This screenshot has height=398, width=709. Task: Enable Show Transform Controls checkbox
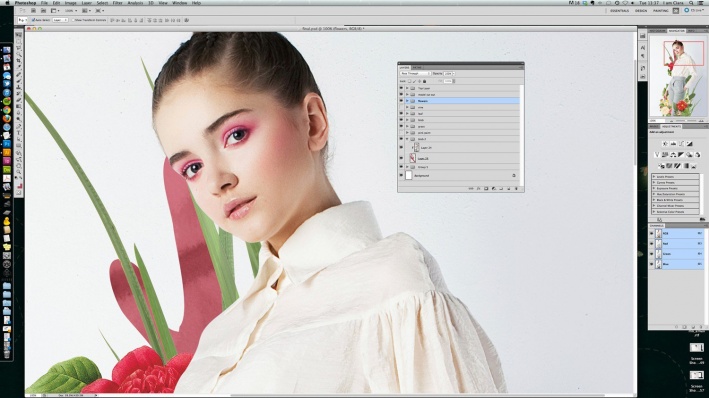tap(73, 20)
